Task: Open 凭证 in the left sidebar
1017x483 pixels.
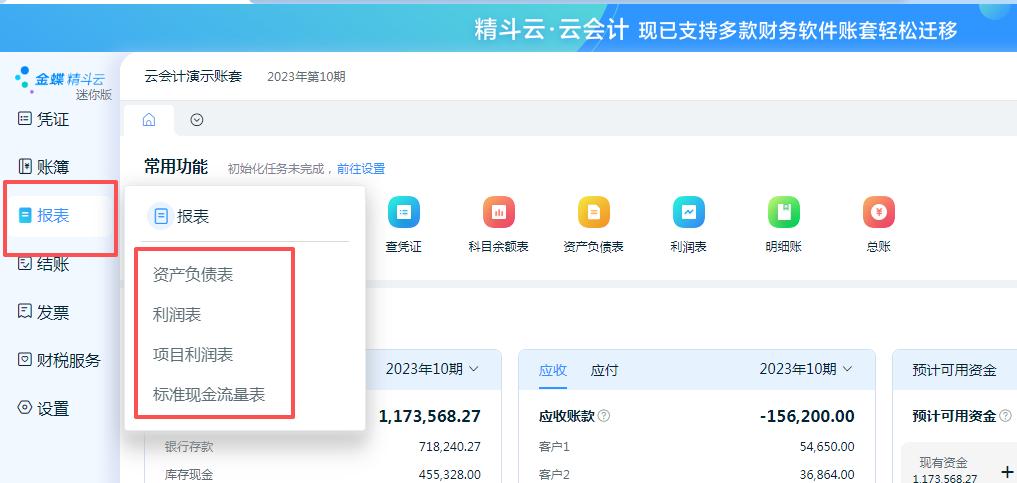Action: click(45, 119)
